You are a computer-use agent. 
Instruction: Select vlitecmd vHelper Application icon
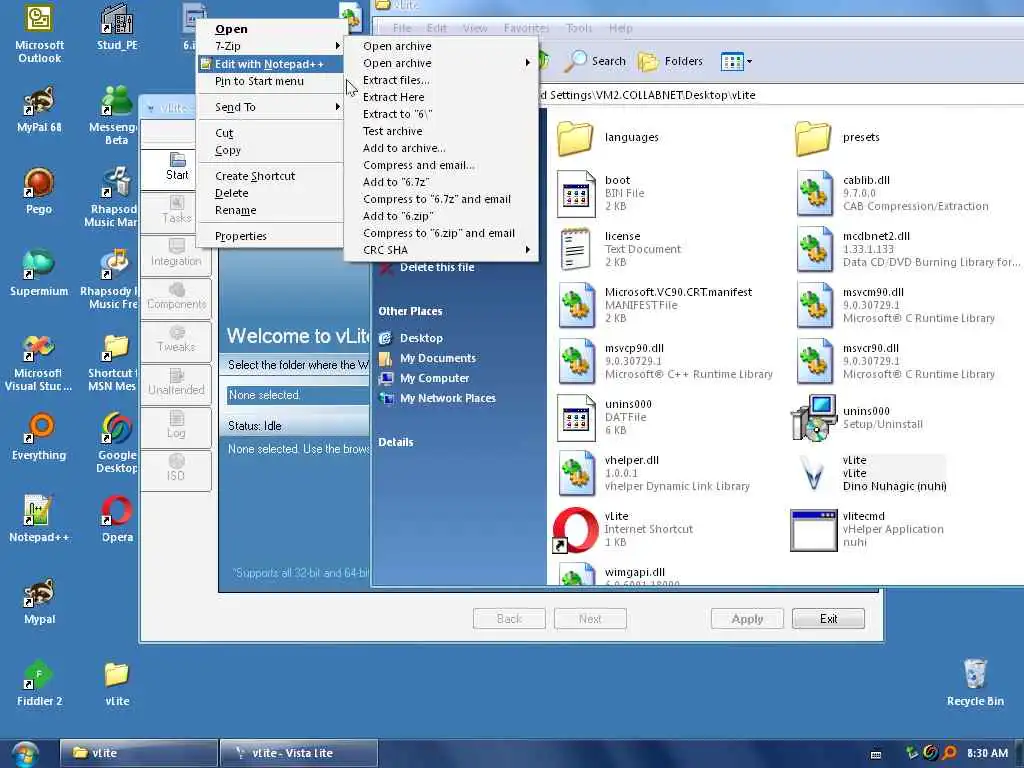click(x=814, y=530)
